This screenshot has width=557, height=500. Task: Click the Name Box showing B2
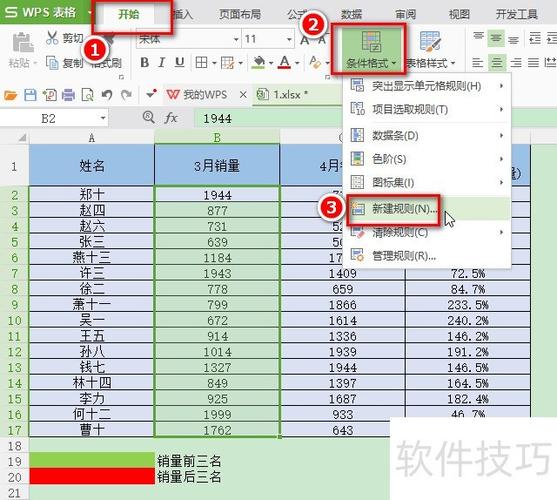(x=48, y=118)
